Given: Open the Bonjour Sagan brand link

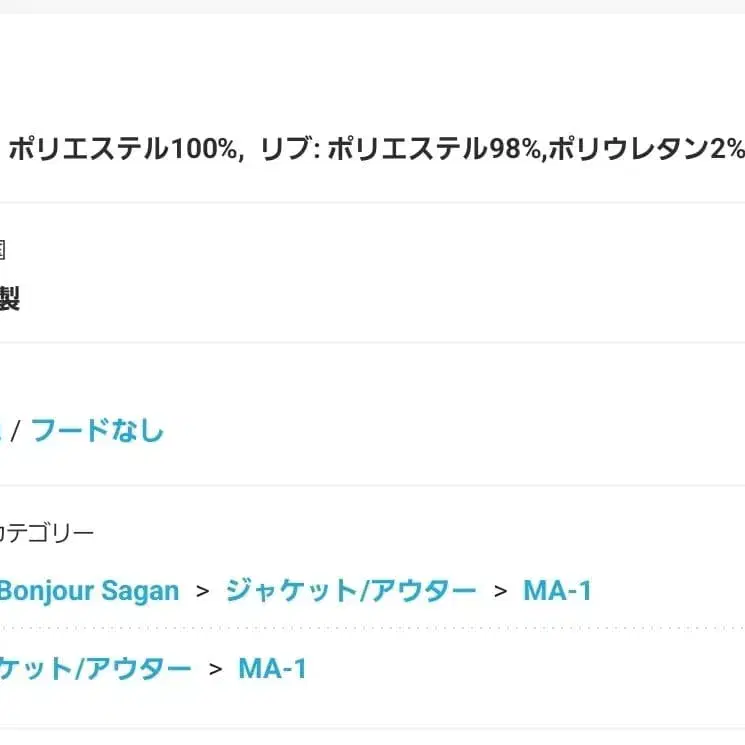Looking at the screenshot, I should pyautogui.click(x=88, y=590).
